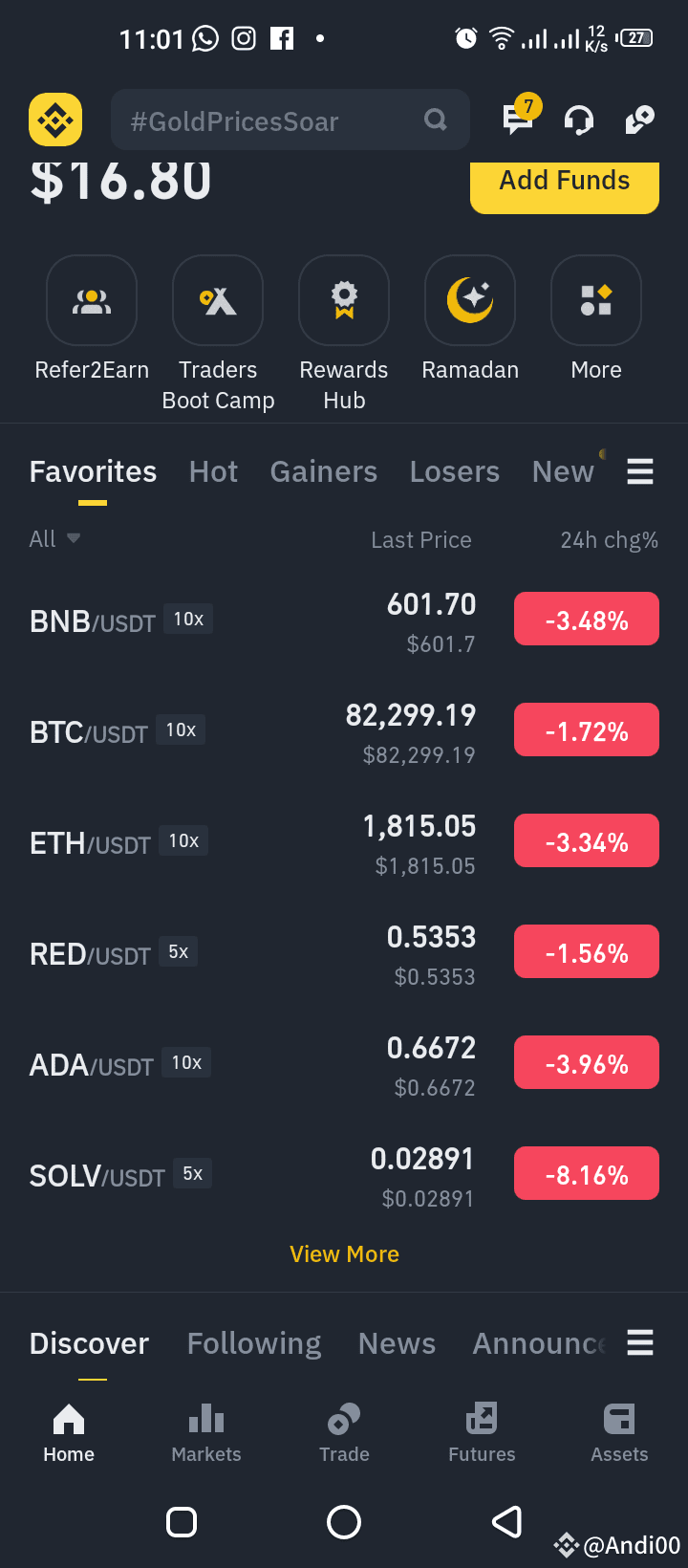Open Rewards Hub icon
This screenshot has width=688, height=1568.
[344, 300]
